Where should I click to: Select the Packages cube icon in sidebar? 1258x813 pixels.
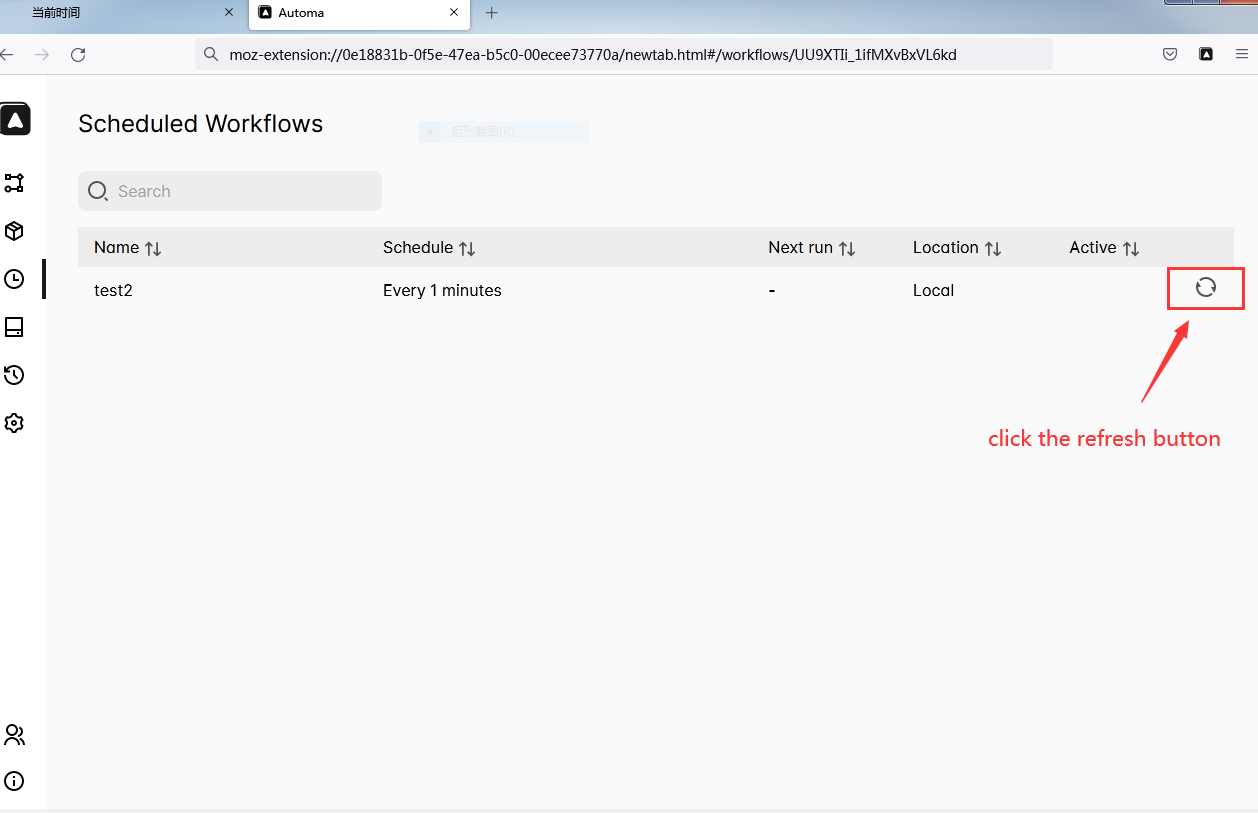14,231
